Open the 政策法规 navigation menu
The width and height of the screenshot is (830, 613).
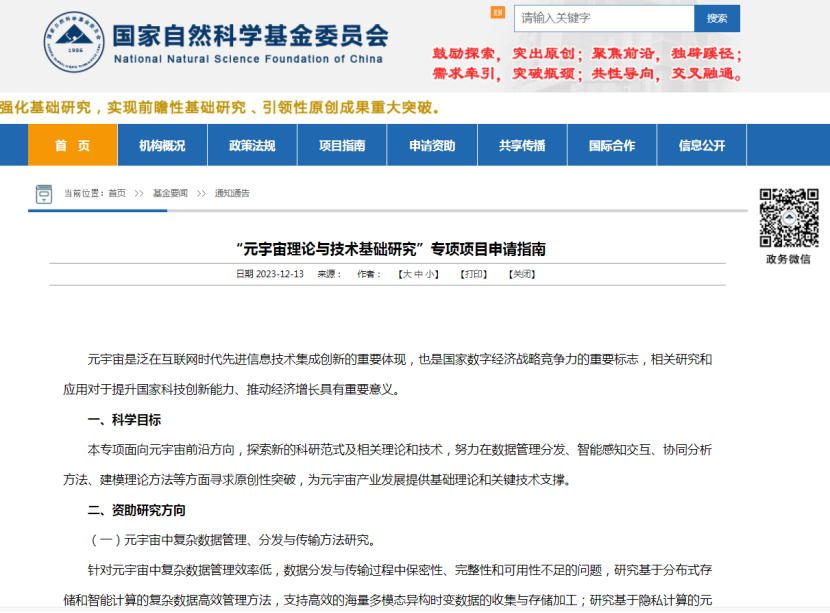(252, 145)
